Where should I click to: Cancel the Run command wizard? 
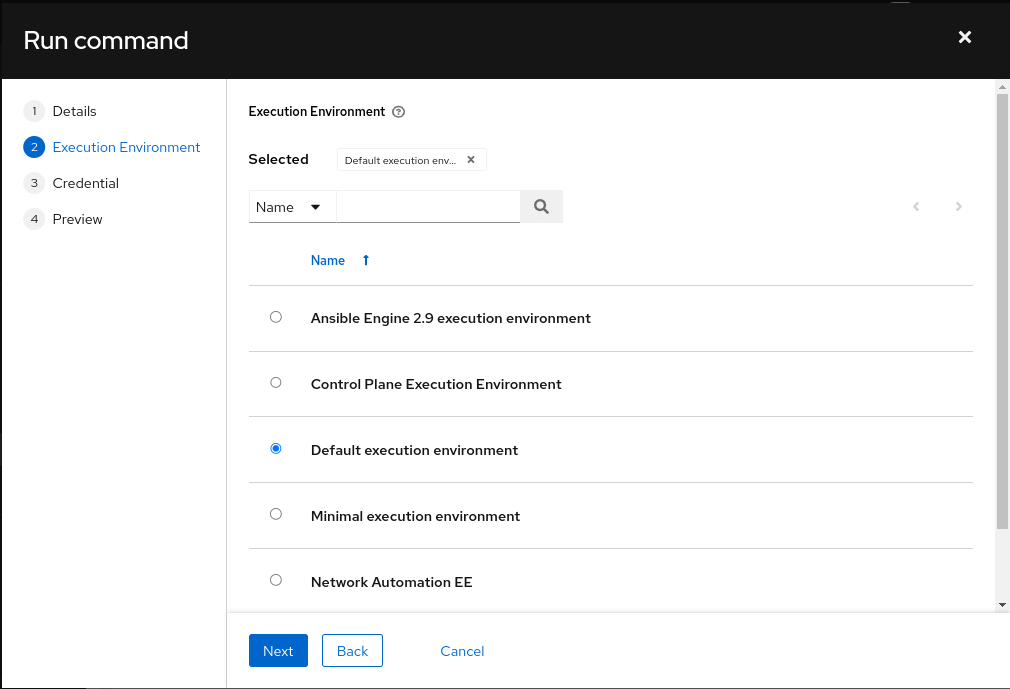pos(462,650)
